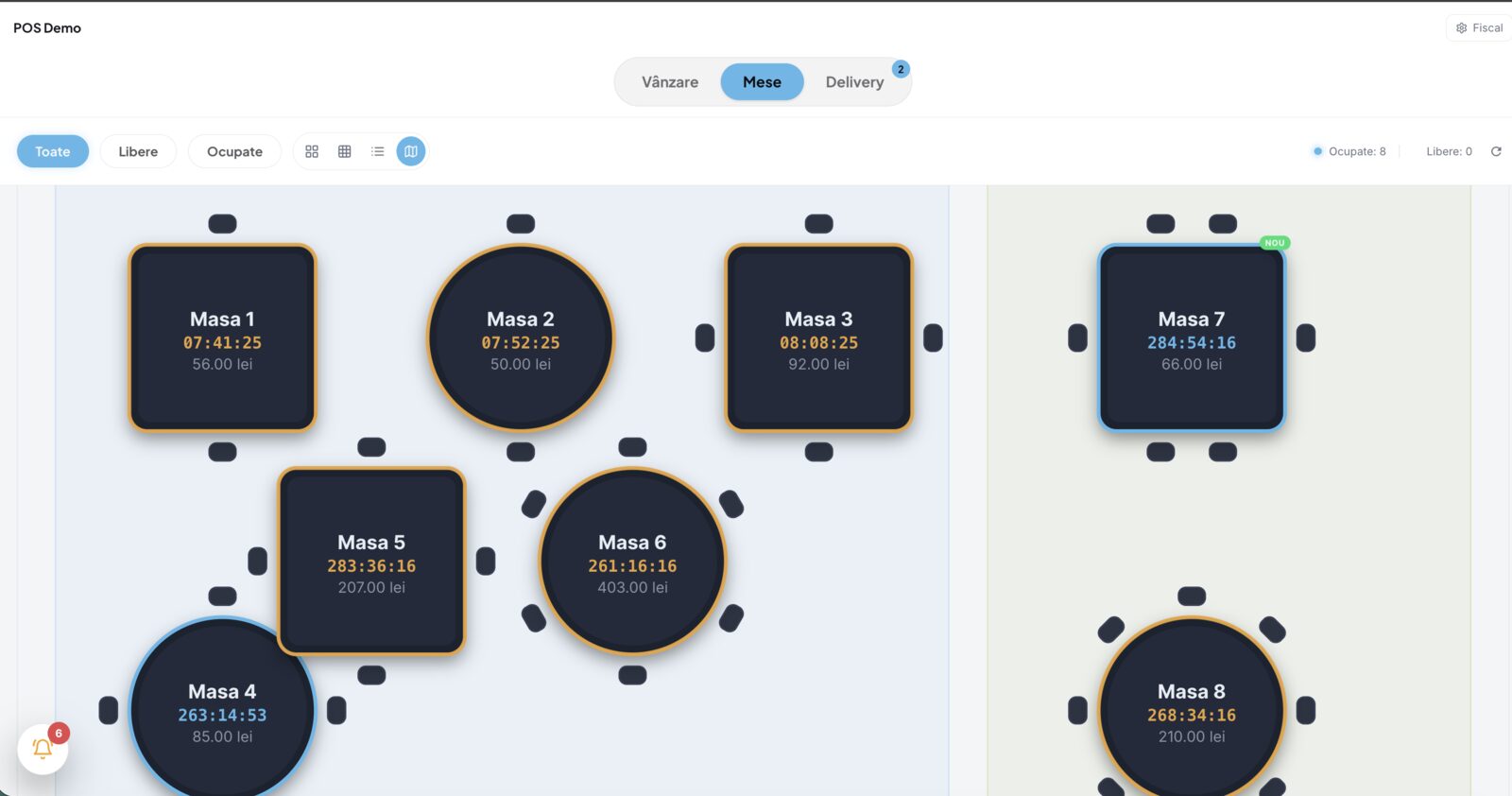This screenshot has height=796, width=1512.
Task: Switch to the Vânzare tab
Action: point(670,82)
